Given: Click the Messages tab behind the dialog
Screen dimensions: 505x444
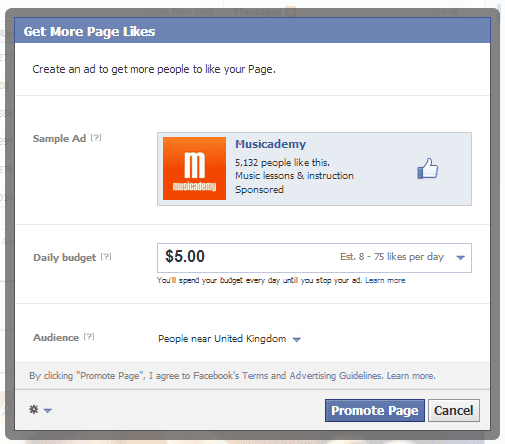Looking at the screenshot, I should click(x=258, y=12).
